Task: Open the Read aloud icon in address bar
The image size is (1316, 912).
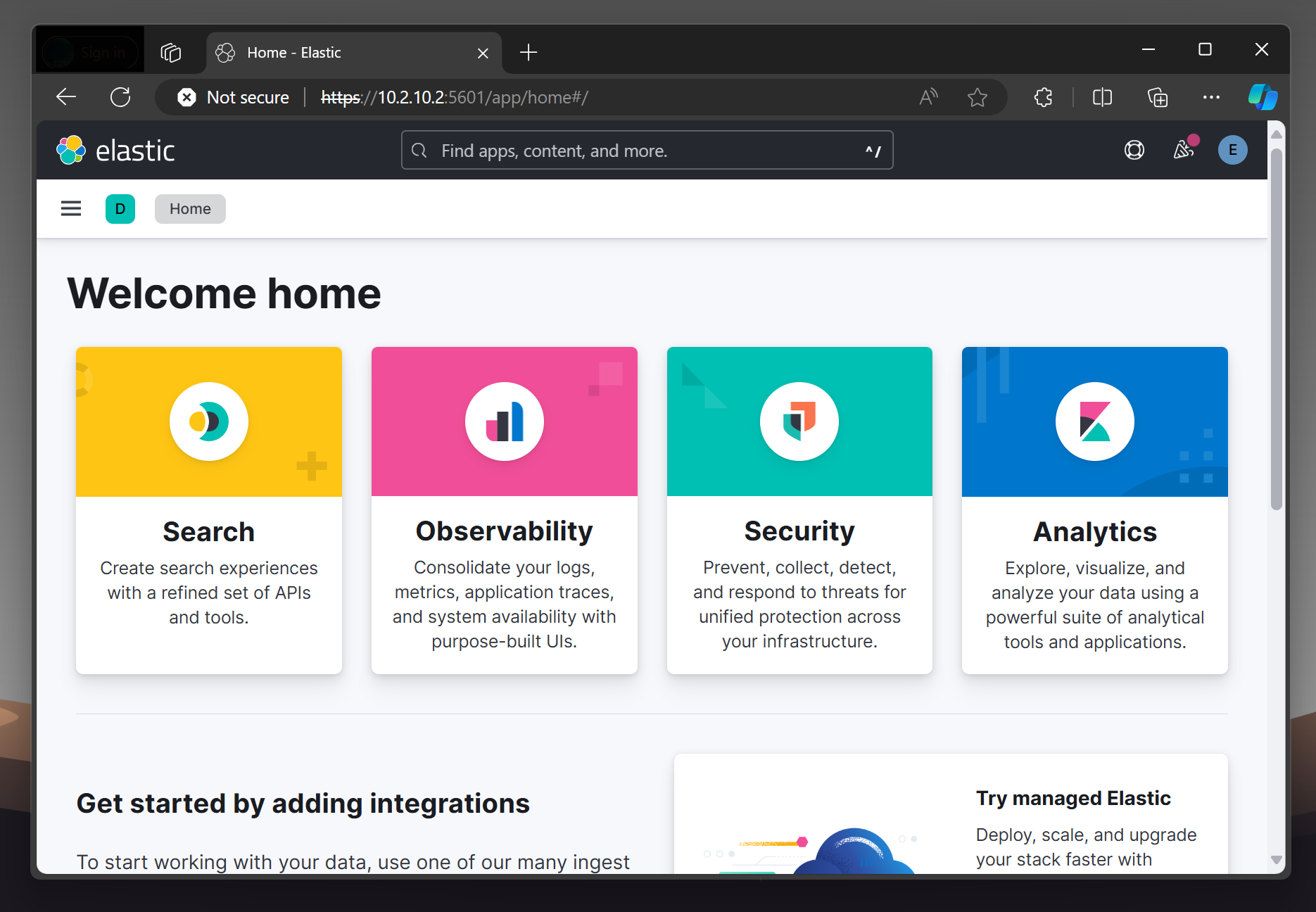Action: click(x=928, y=97)
